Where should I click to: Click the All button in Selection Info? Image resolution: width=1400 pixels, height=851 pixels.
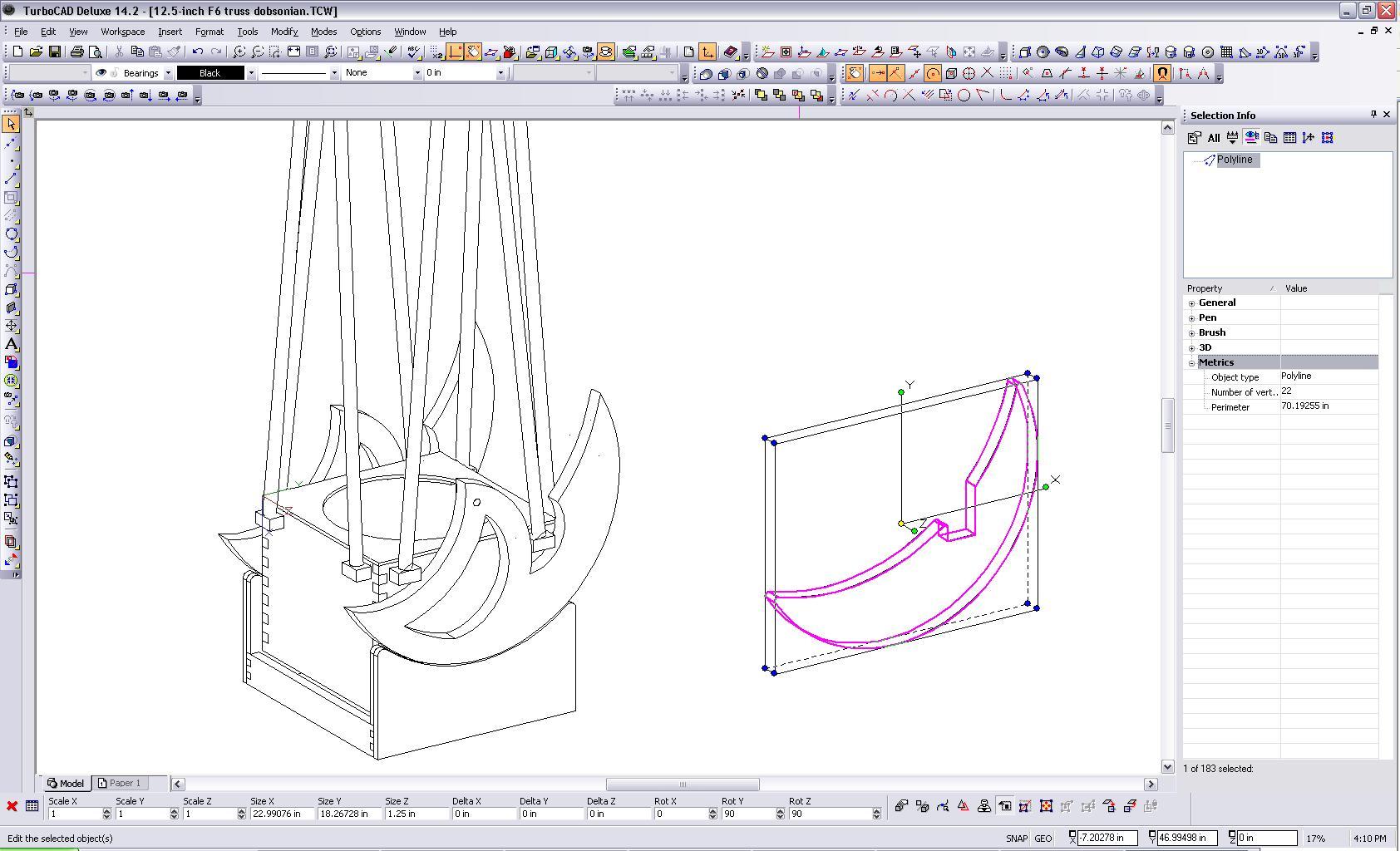pos(1214,138)
